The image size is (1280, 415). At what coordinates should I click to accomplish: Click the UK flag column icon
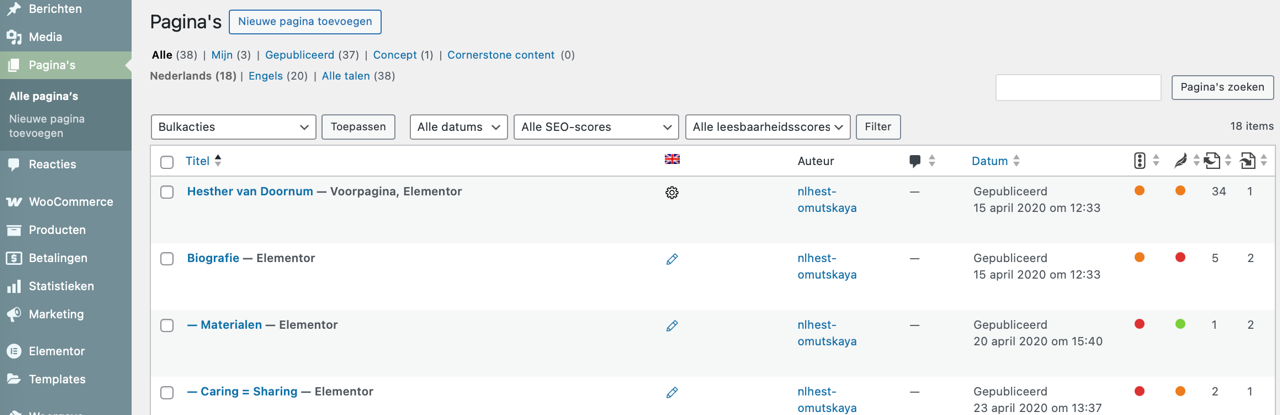(672, 160)
